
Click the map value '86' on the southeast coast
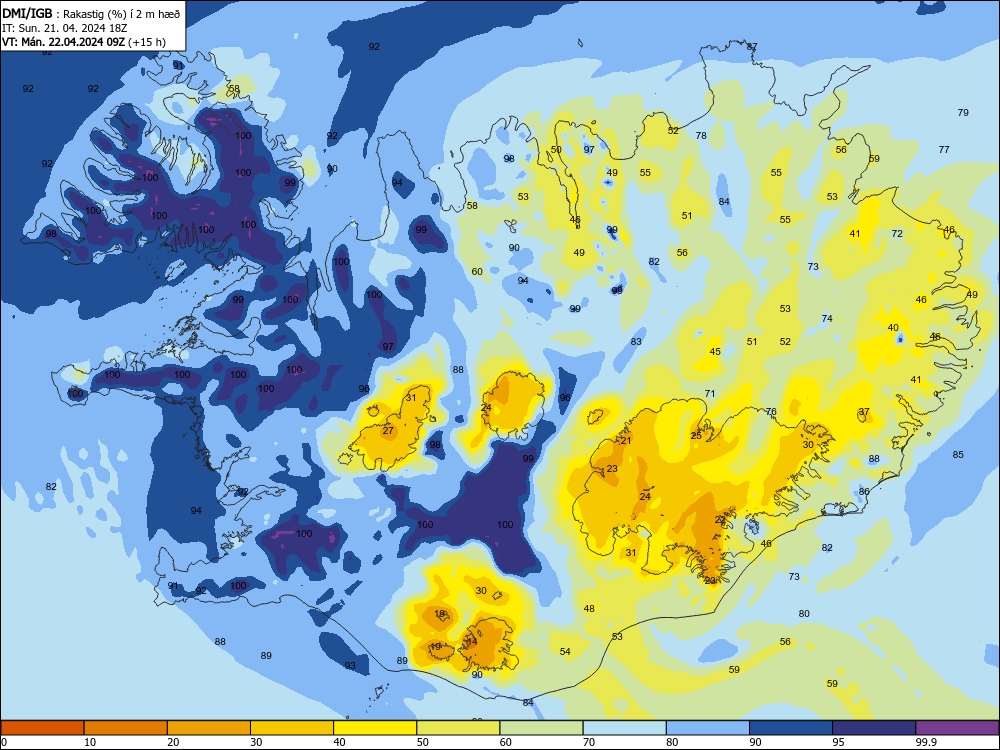pyautogui.click(x=864, y=491)
